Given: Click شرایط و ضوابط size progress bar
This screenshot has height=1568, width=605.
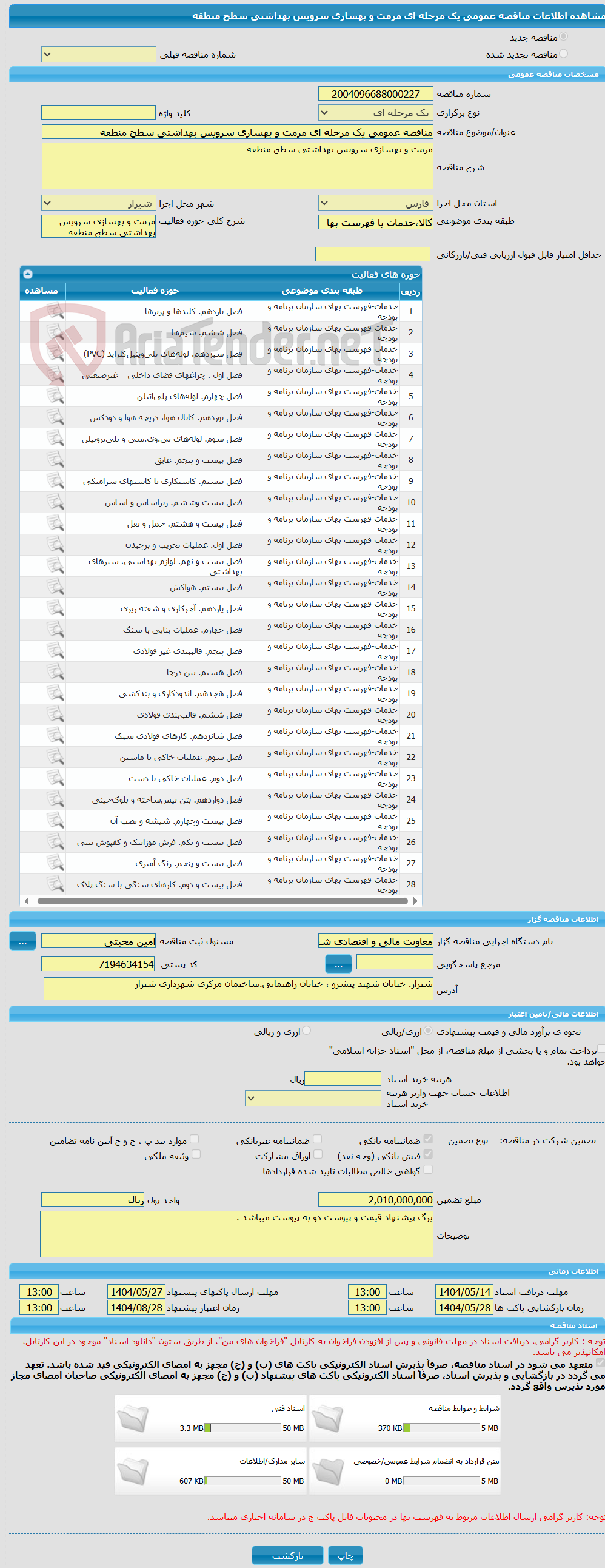Looking at the screenshot, I should pos(441,1428).
